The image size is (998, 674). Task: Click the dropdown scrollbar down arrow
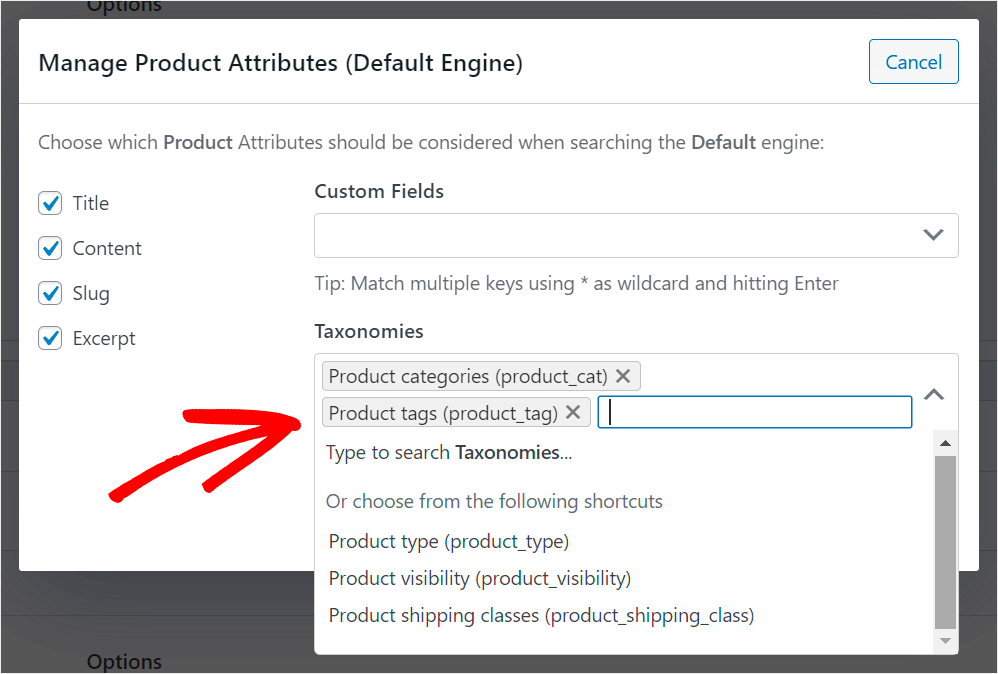(945, 641)
